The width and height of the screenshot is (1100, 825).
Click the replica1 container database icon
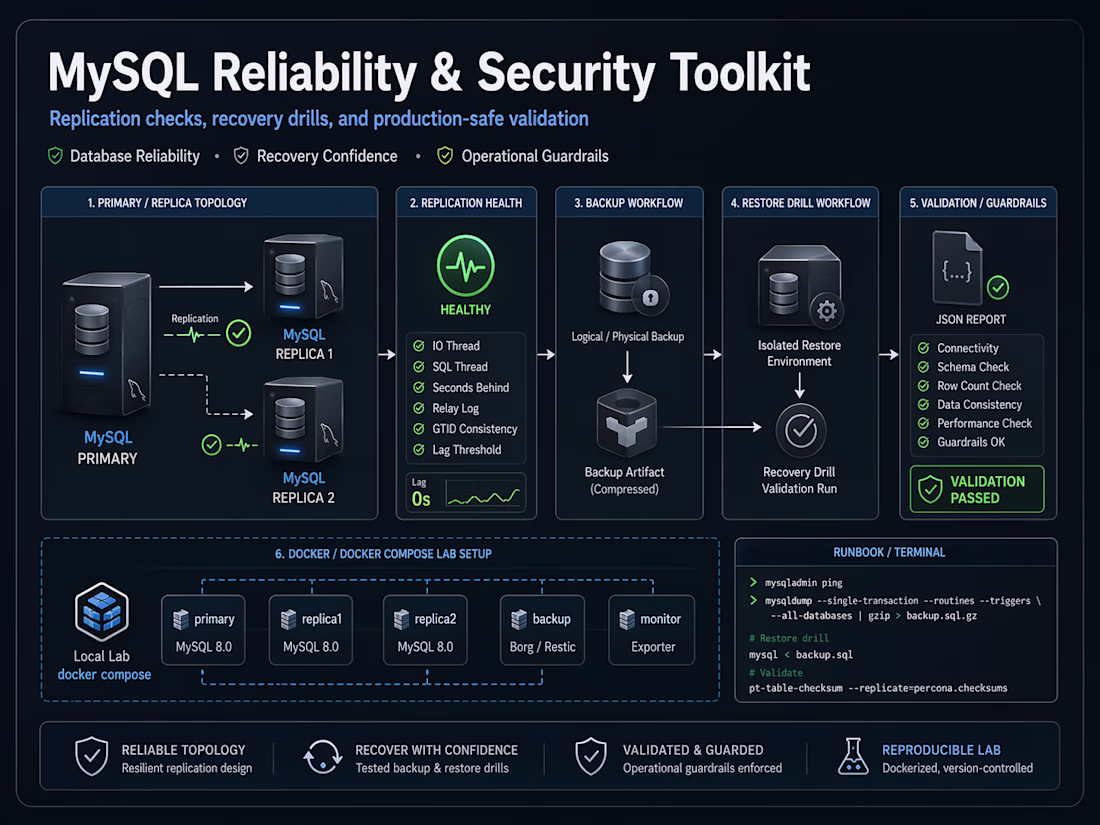288,619
